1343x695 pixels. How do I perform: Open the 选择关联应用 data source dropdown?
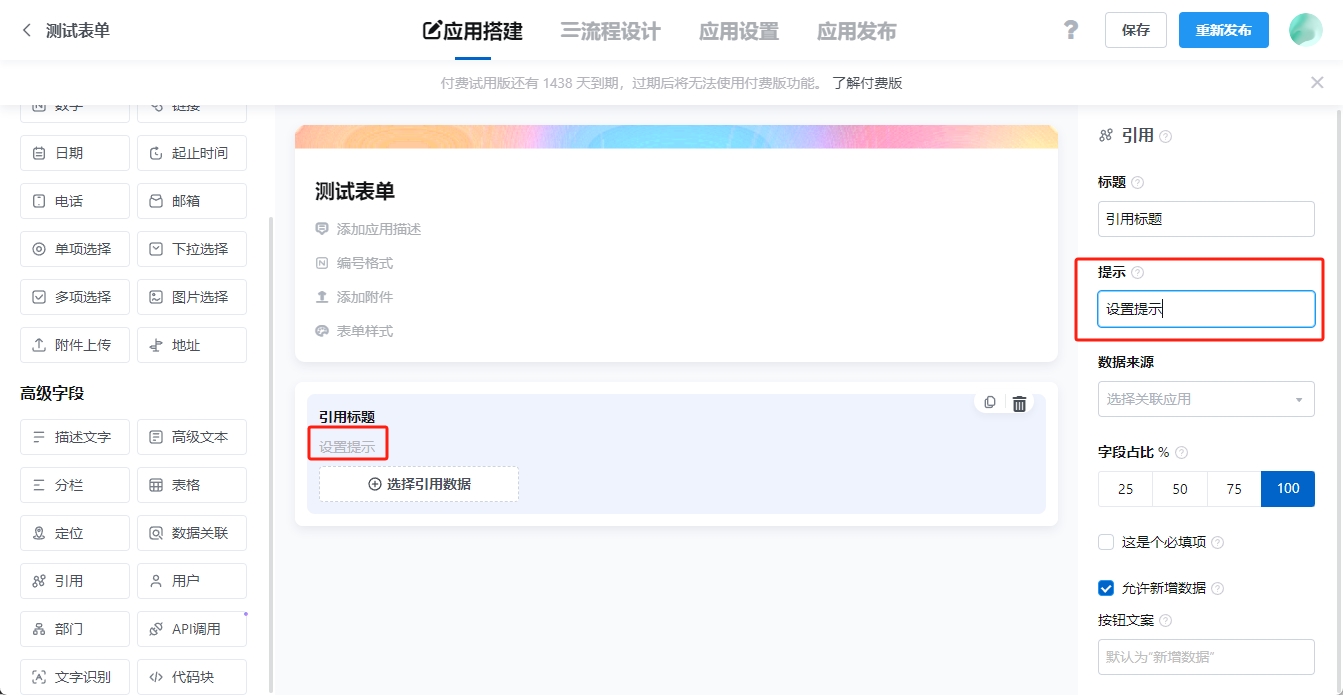click(1205, 399)
